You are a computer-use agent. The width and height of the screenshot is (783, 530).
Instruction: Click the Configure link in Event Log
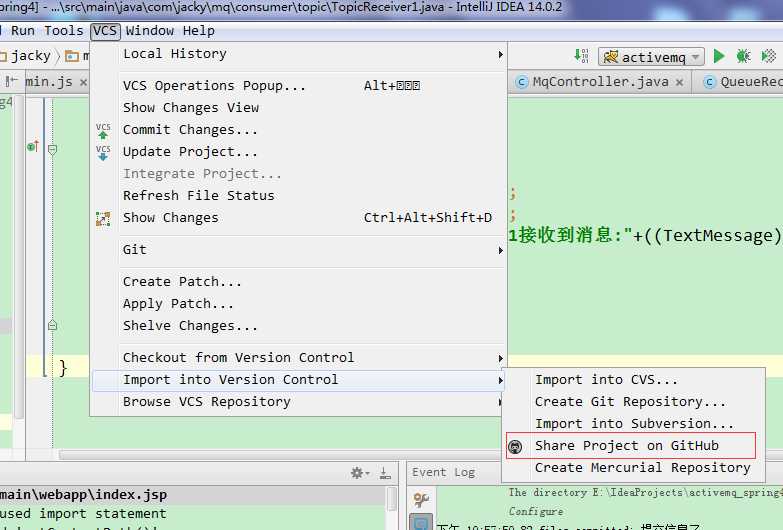536,512
